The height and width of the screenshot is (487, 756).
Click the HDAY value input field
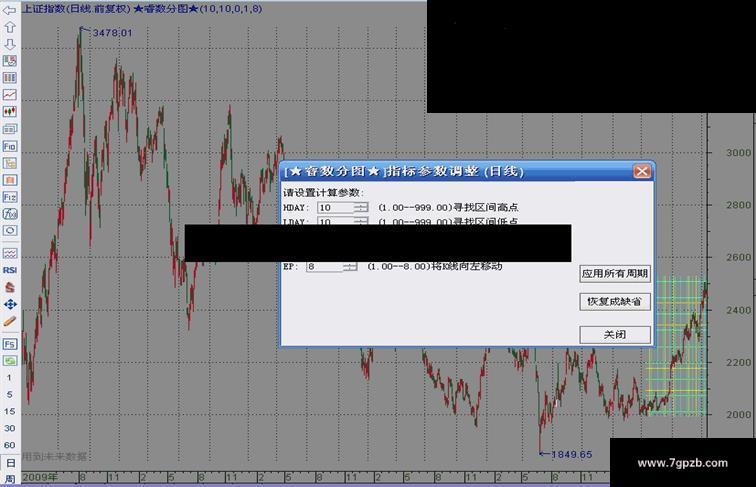click(336, 207)
